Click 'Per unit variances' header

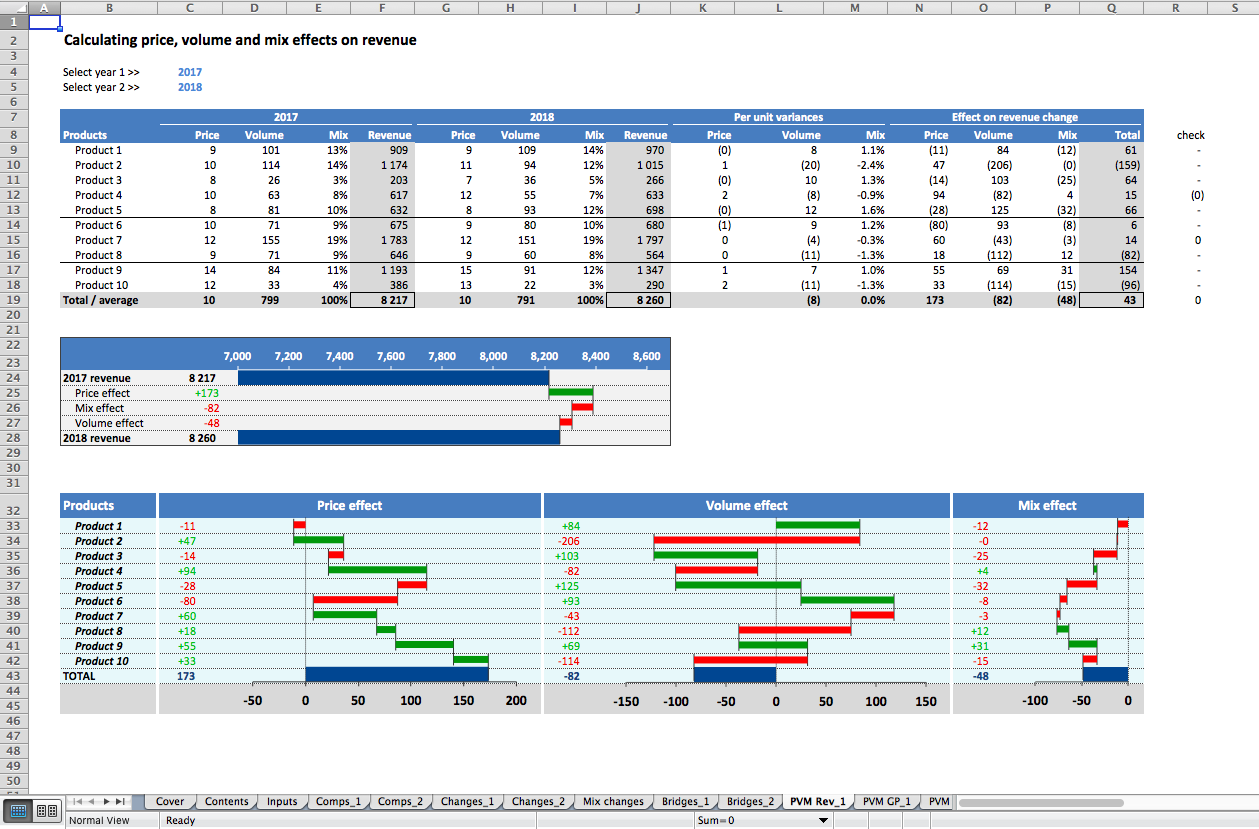(778, 118)
